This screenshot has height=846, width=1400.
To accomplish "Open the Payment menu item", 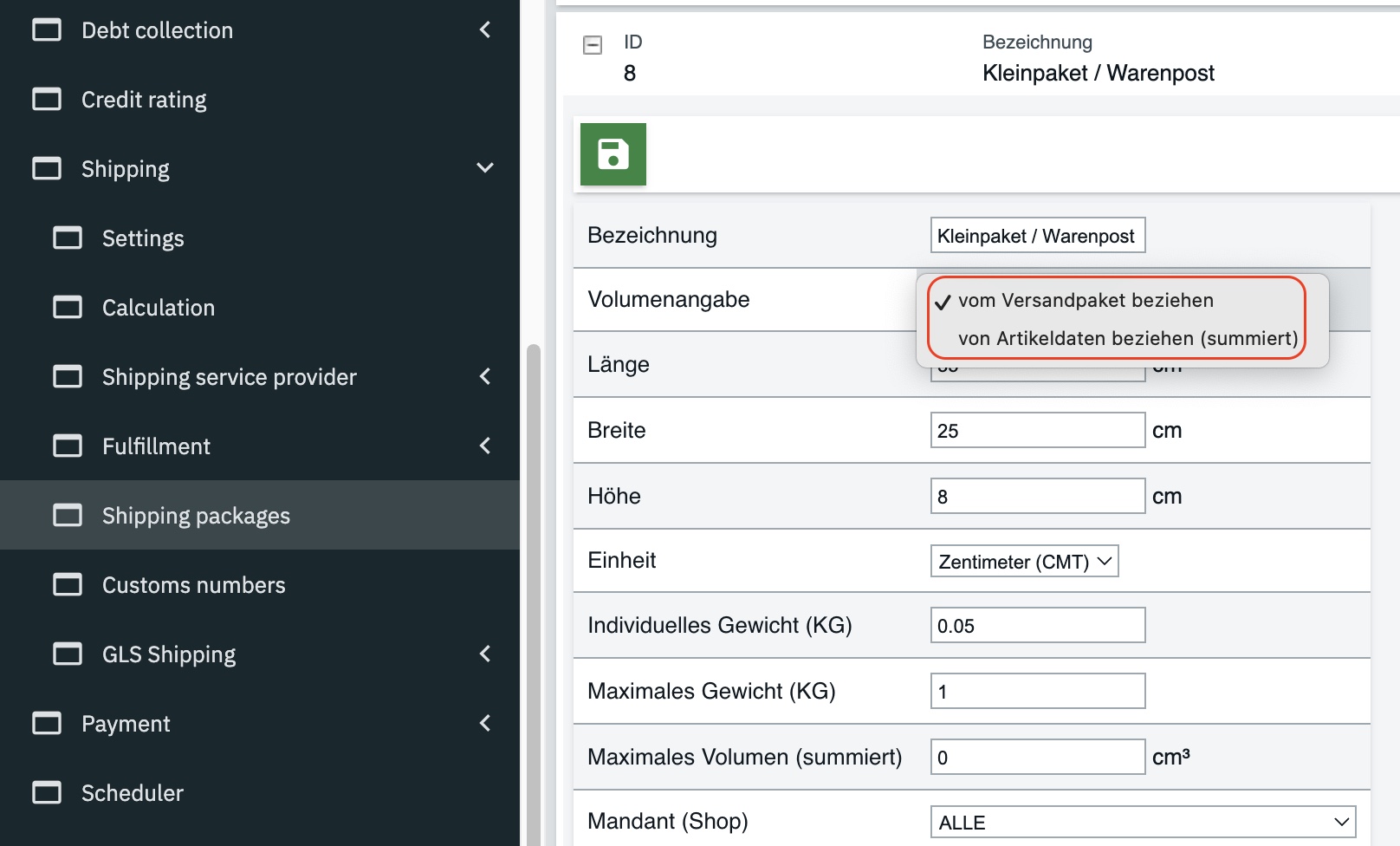I will point(126,724).
